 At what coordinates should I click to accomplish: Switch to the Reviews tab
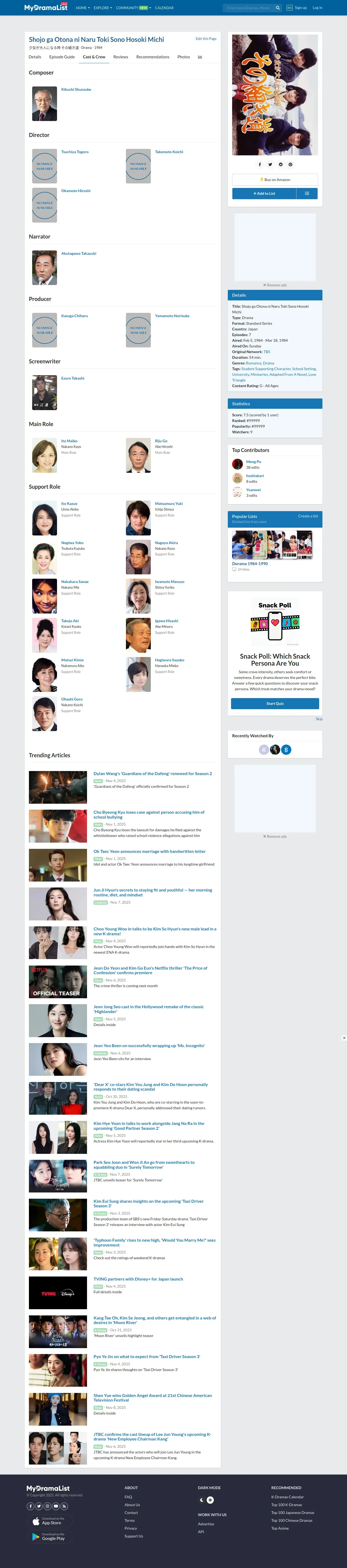tap(121, 57)
